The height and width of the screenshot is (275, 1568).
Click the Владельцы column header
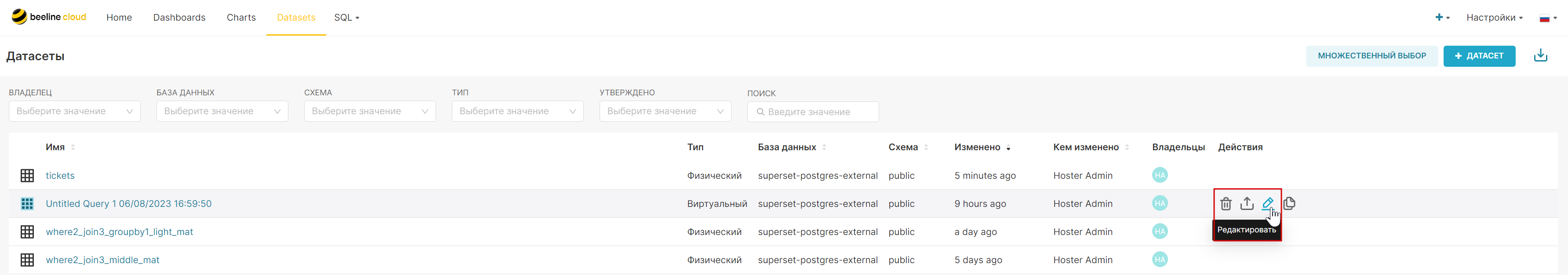tap(1179, 147)
